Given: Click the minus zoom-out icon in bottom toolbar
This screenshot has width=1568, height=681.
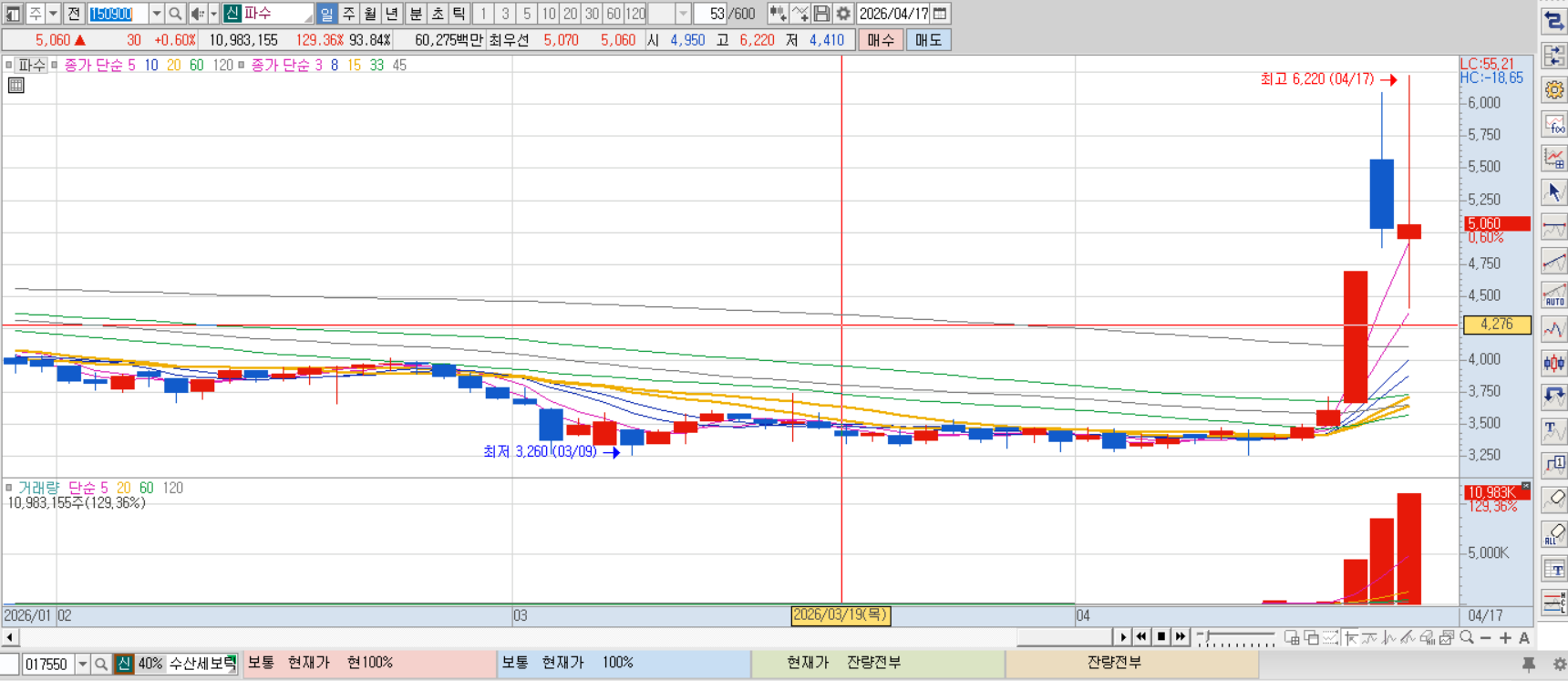Looking at the screenshot, I should pos(1486,638).
